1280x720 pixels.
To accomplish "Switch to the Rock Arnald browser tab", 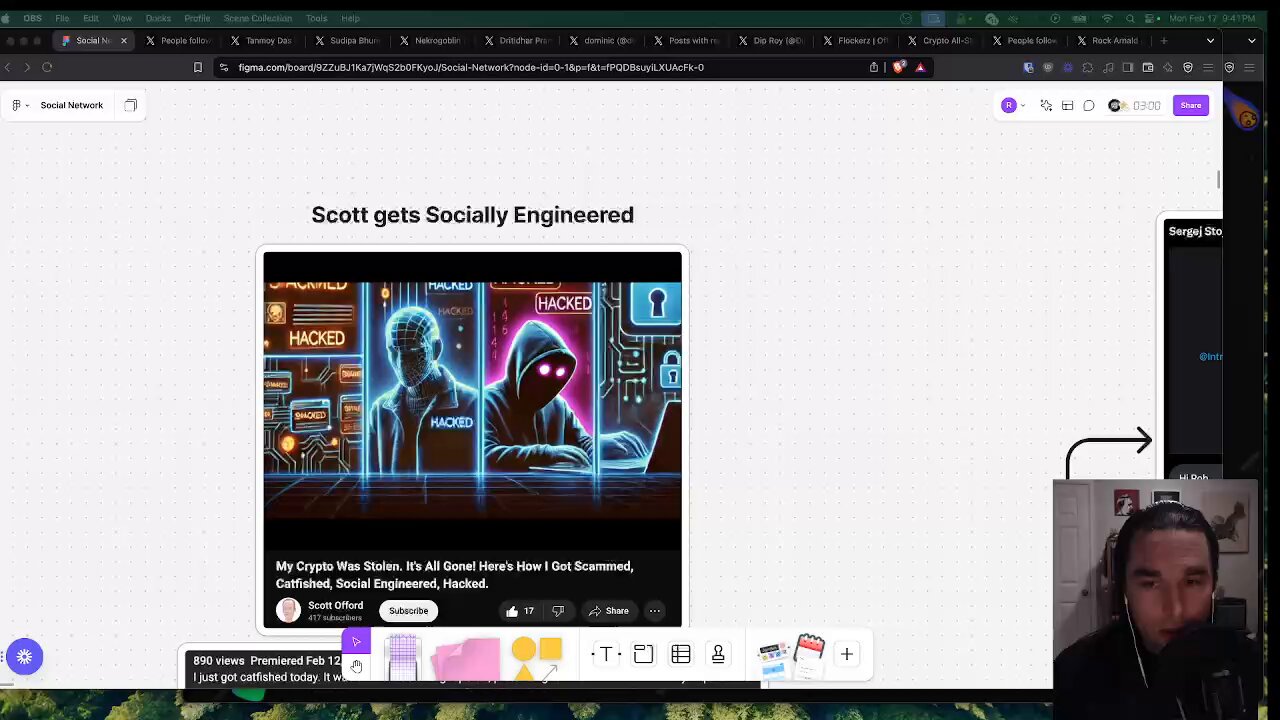I will [1108, 41].
